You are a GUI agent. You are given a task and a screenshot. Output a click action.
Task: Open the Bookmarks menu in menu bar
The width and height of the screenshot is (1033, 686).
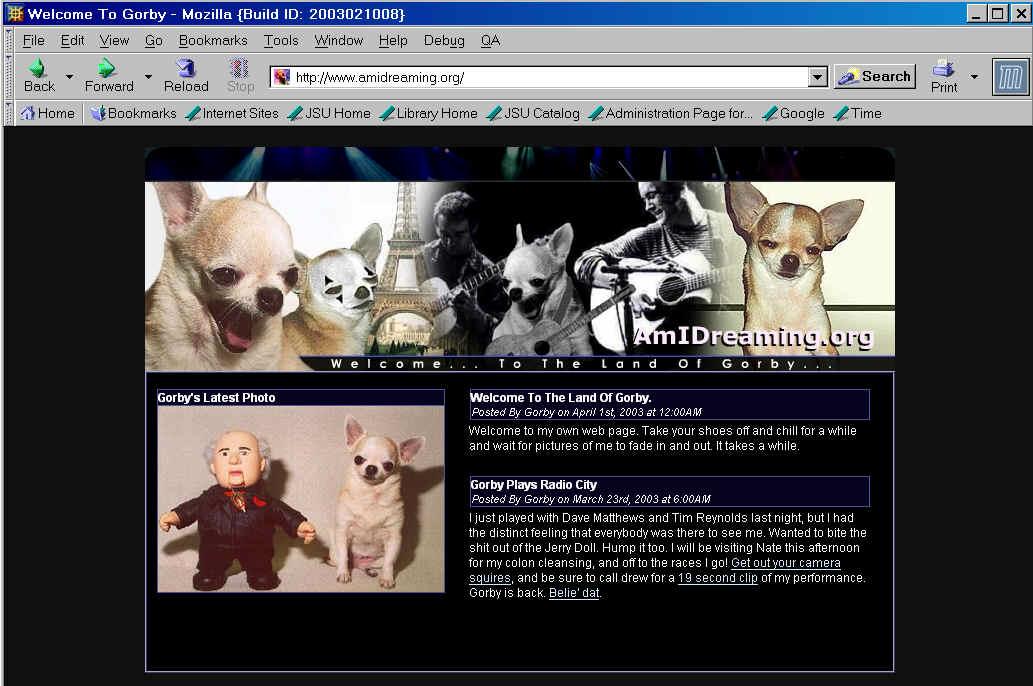pos(213,40)
